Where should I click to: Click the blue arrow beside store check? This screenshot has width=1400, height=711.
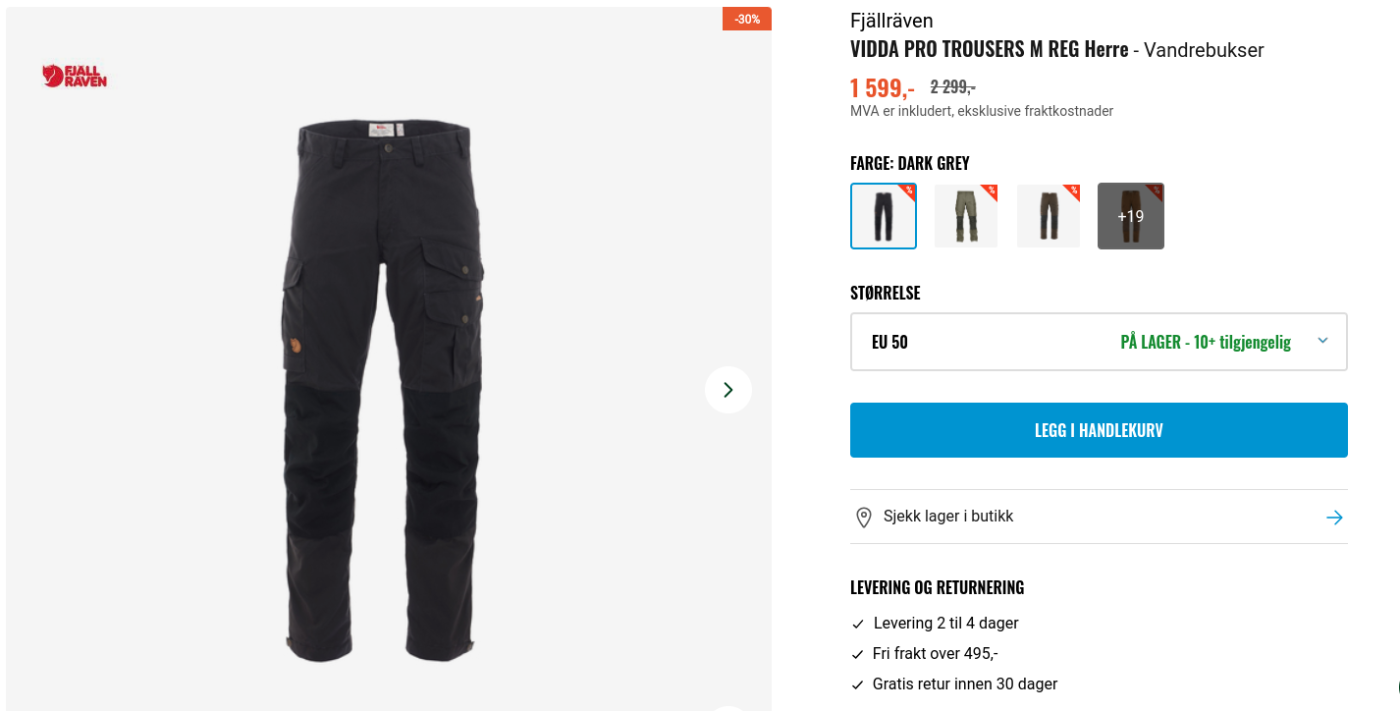(x=1334, y=517)
